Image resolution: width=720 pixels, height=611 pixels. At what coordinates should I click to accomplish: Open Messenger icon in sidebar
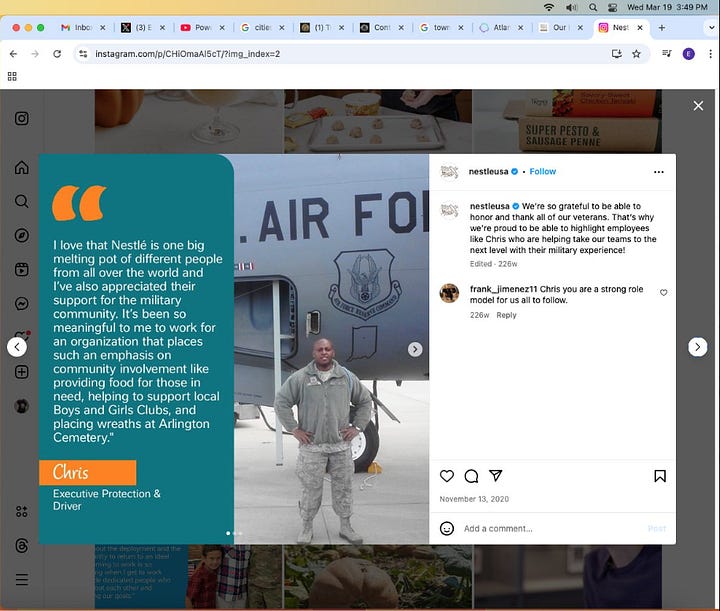pos(22,303)
